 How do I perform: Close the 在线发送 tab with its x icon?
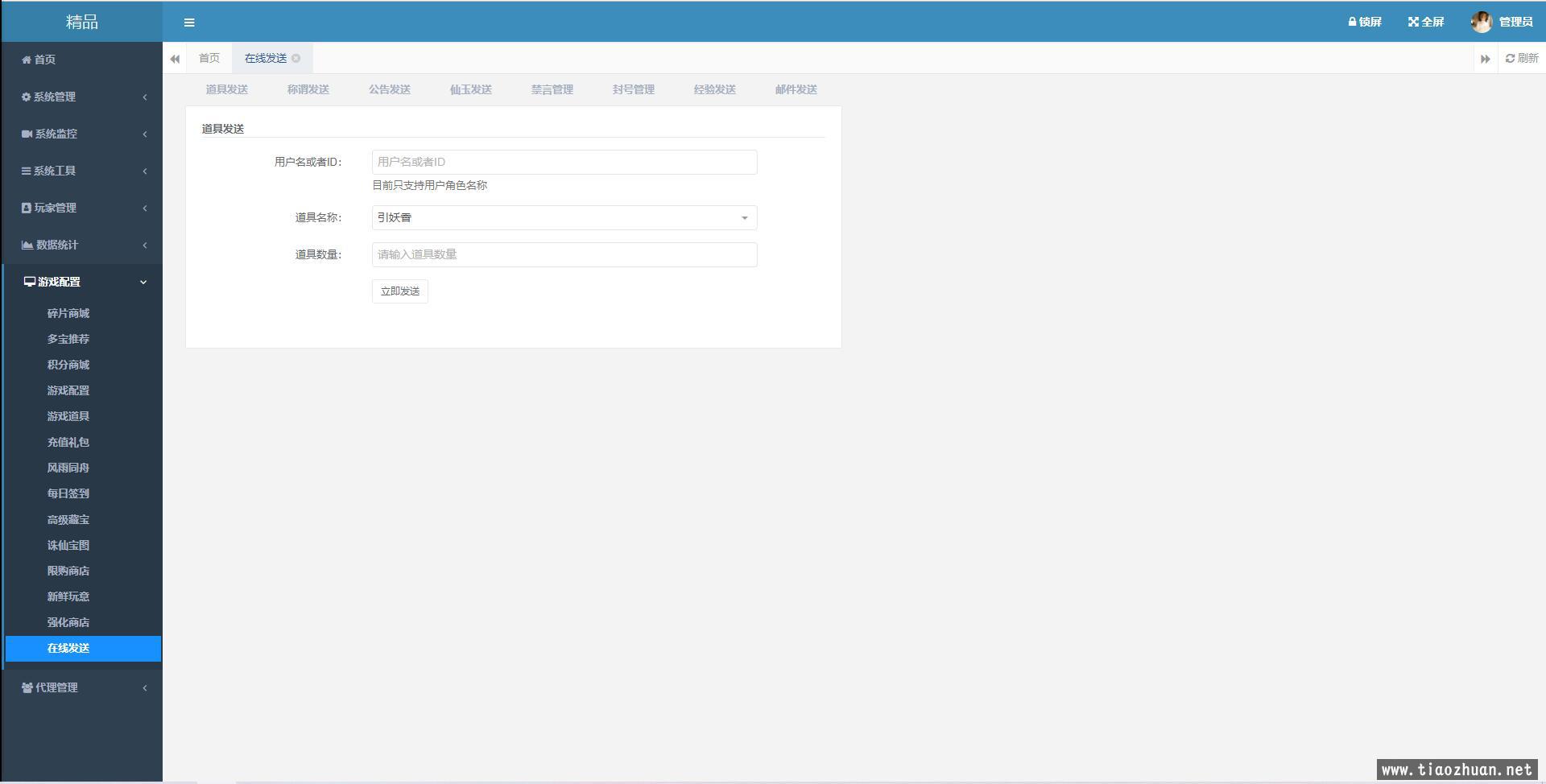pos(296,58)
